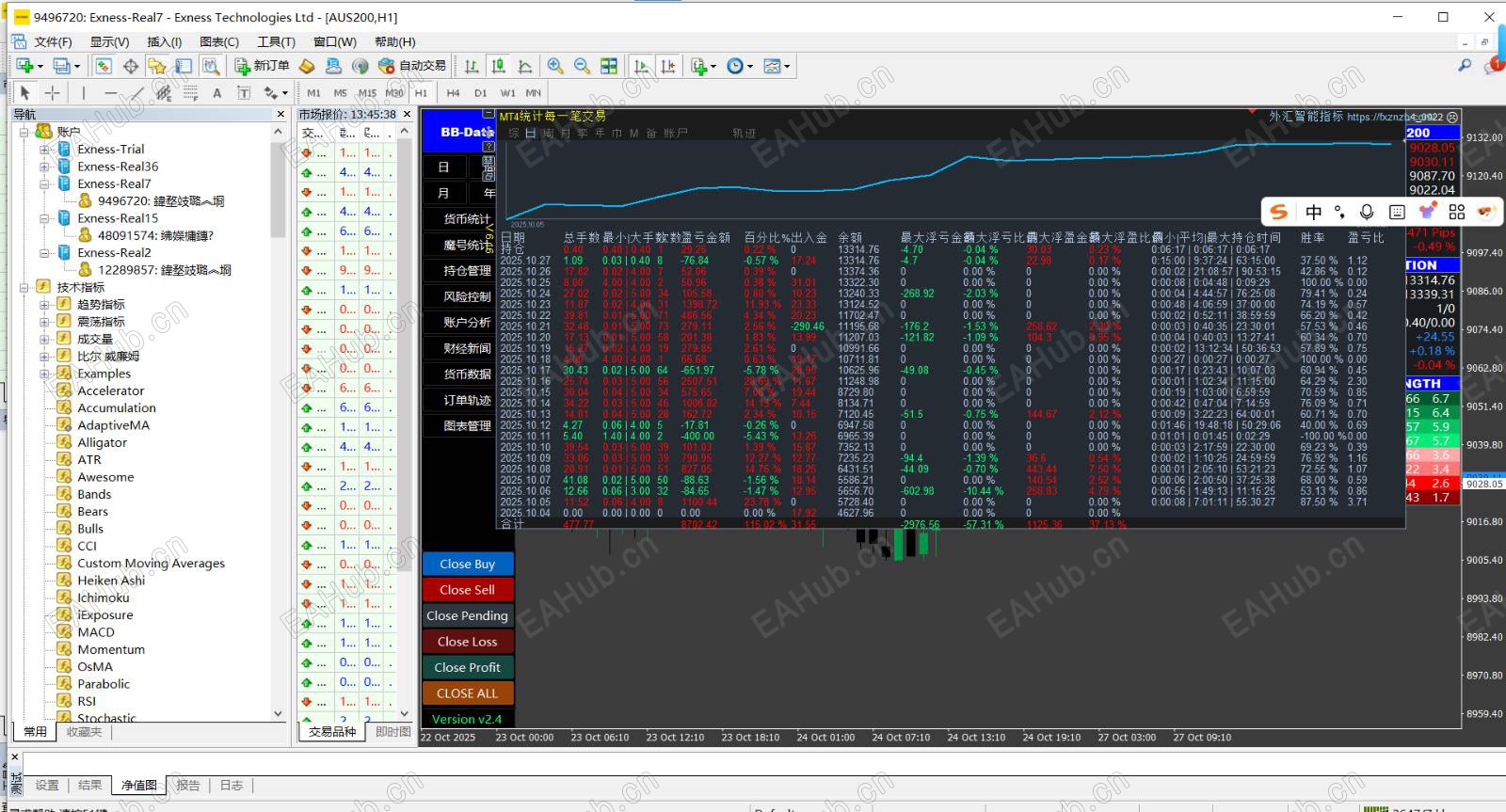The image size is (1506, 812).
Task: Open 风险控制 in the BB-Data panel
Action: click(x=468, y=296)
